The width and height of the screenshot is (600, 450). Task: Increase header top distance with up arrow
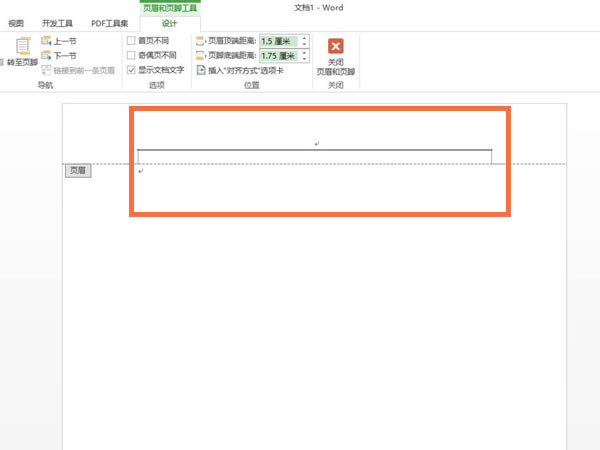[304, 38]
